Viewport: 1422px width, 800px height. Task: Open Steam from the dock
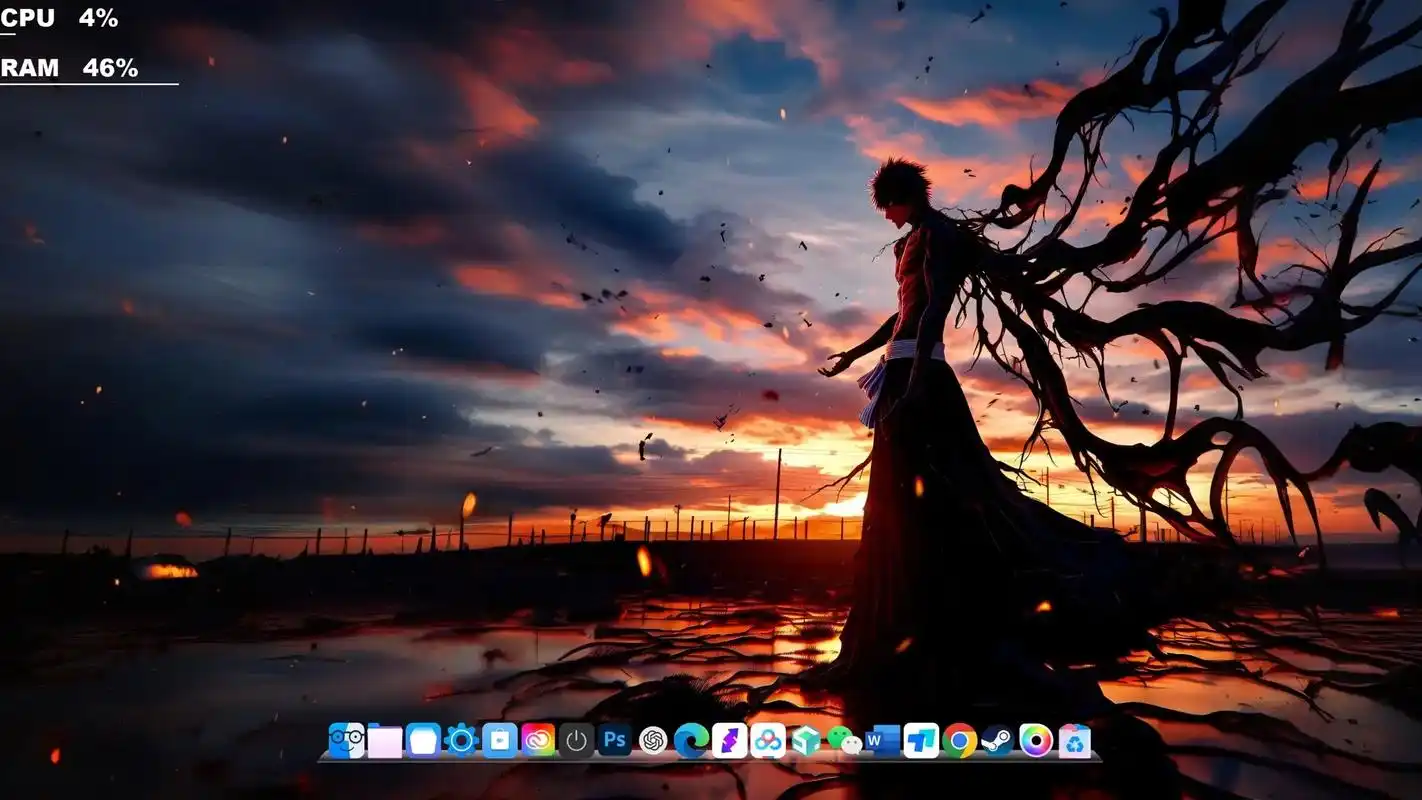998,741
